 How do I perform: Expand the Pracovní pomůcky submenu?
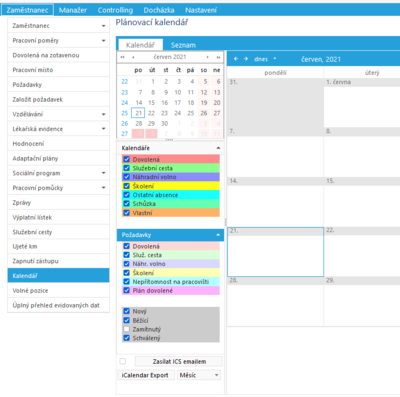click(x=104, y=188)
